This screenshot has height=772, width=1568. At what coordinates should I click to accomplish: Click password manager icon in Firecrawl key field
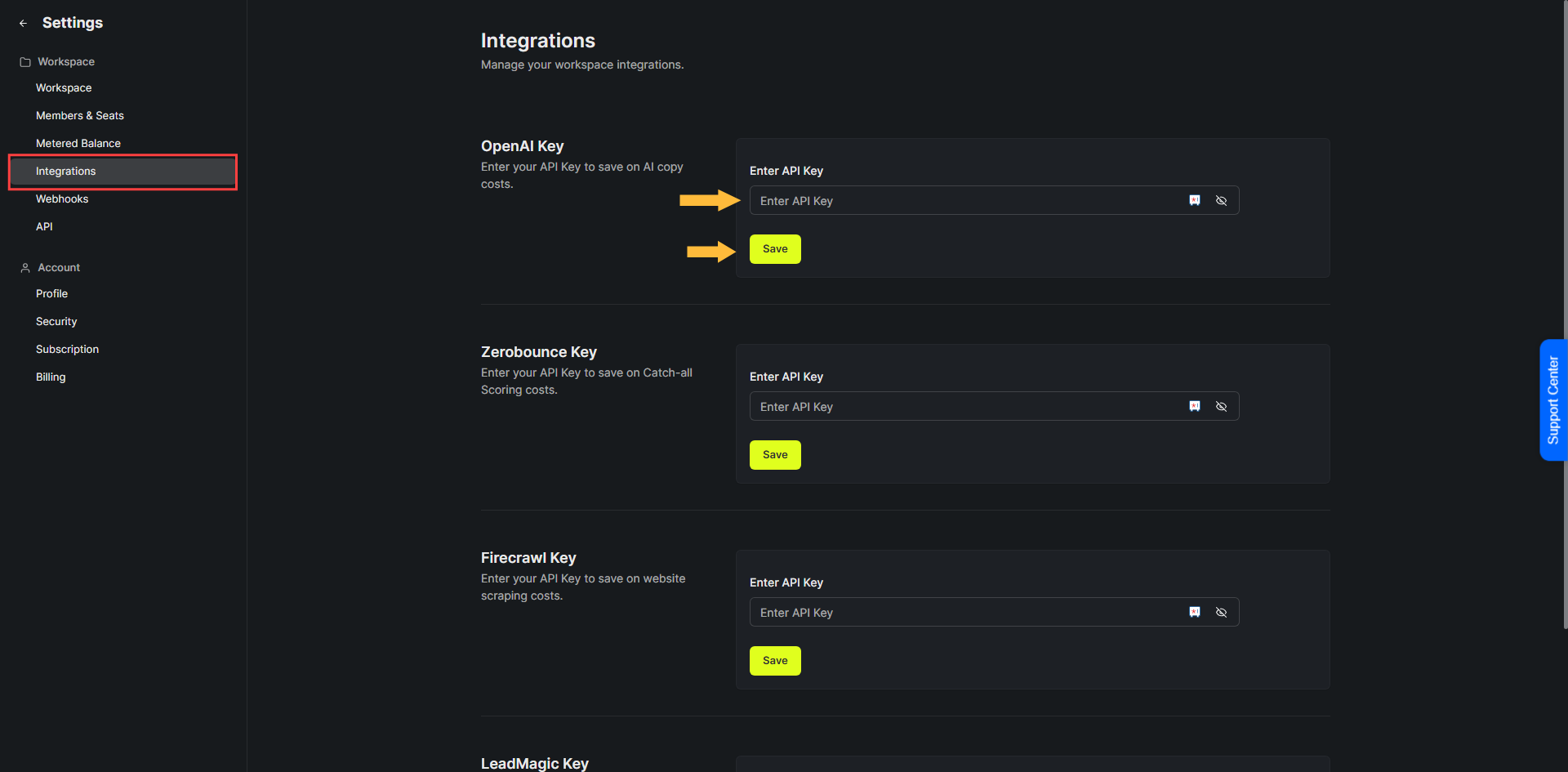tap(1195, 613)
